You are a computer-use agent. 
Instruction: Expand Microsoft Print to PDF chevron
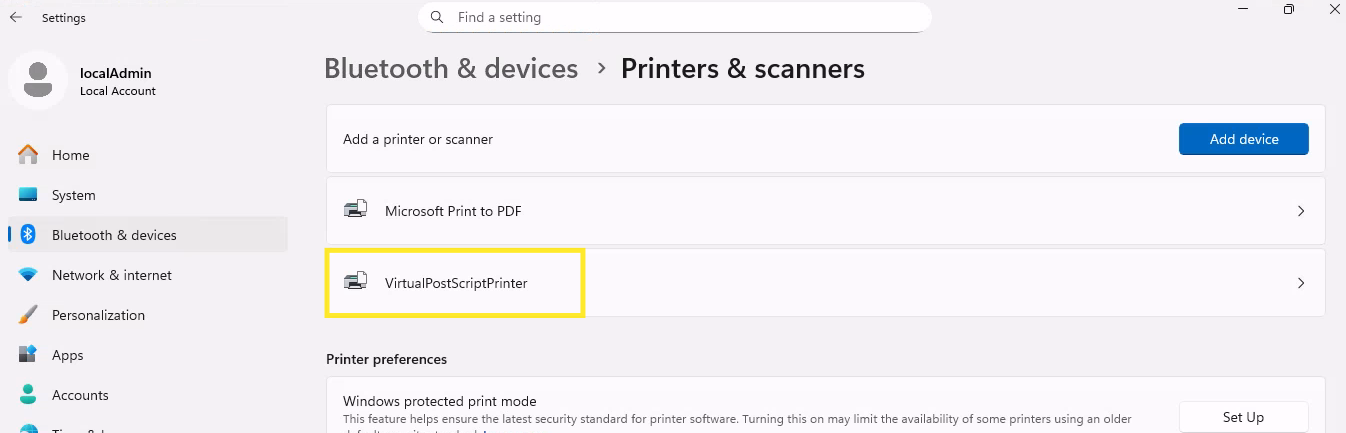[1301, 211]
